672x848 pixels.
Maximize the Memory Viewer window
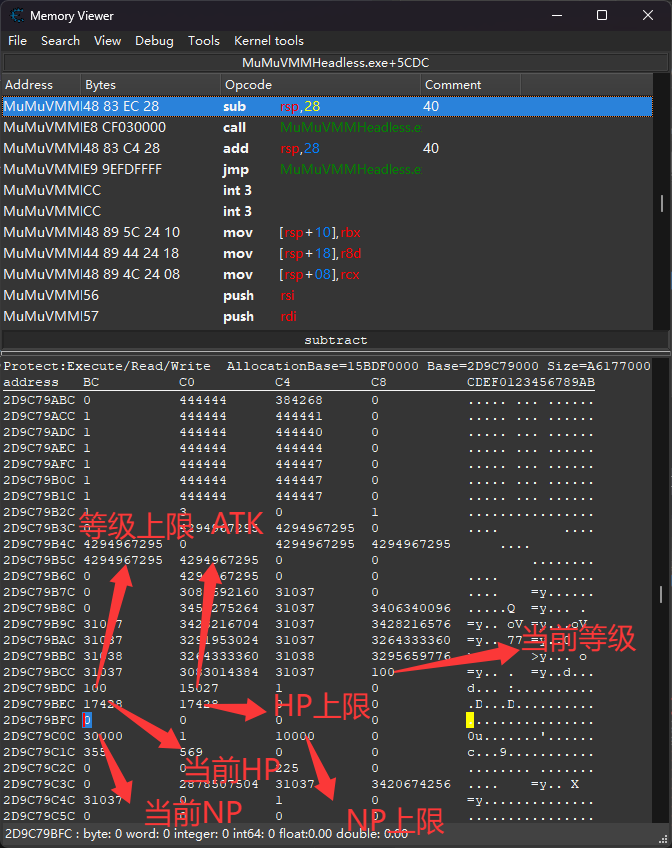coord(602,16)
